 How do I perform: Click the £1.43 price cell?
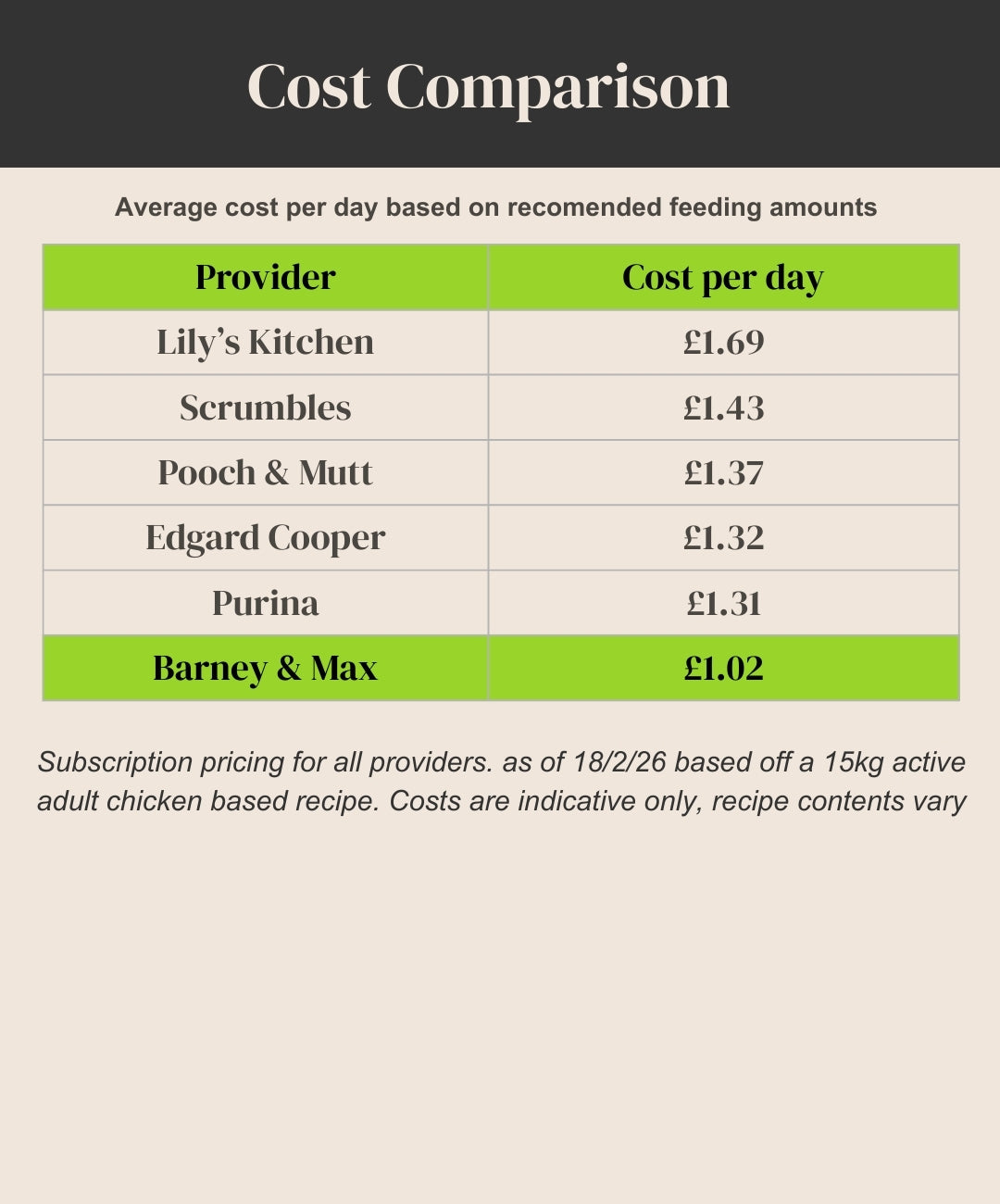click(723, 408)
